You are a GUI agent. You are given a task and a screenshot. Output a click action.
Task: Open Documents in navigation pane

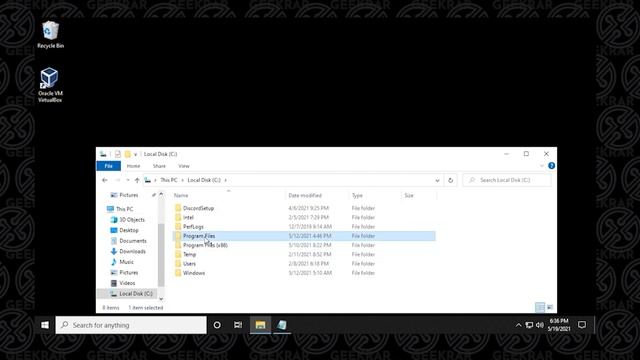(x=133, y=241)
